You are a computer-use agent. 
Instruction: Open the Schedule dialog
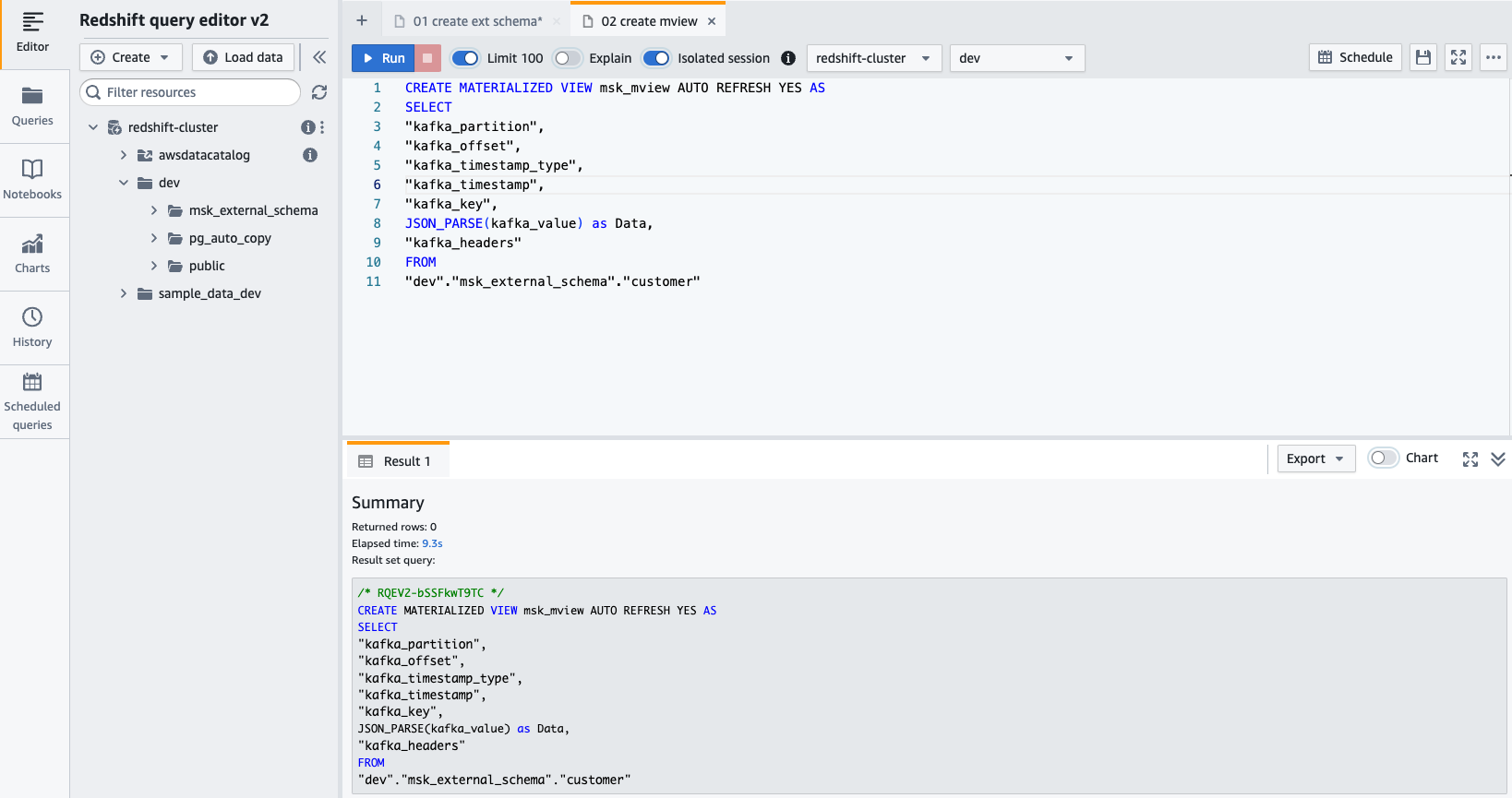click(1355, 57)
